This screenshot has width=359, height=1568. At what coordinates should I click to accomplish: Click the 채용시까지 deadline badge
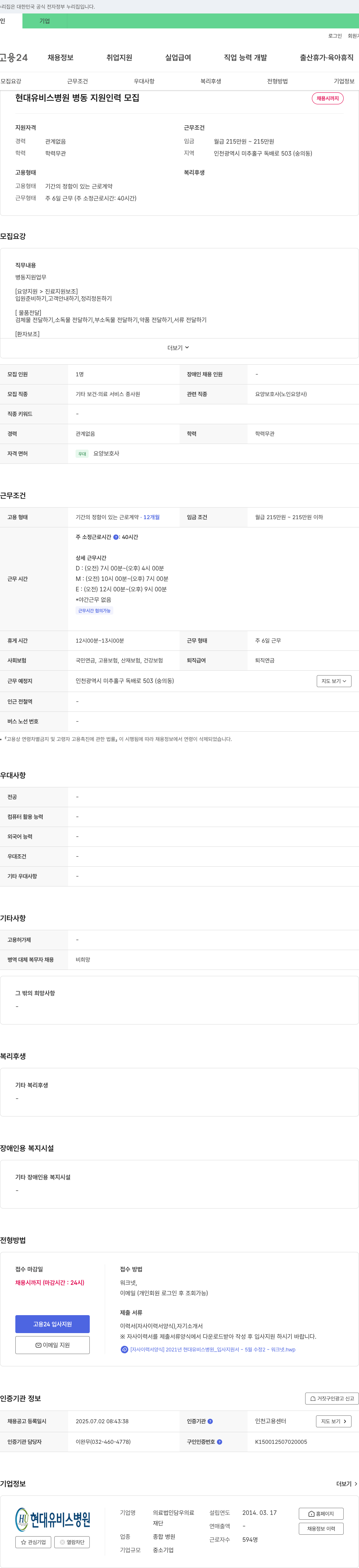click(327, 98)
